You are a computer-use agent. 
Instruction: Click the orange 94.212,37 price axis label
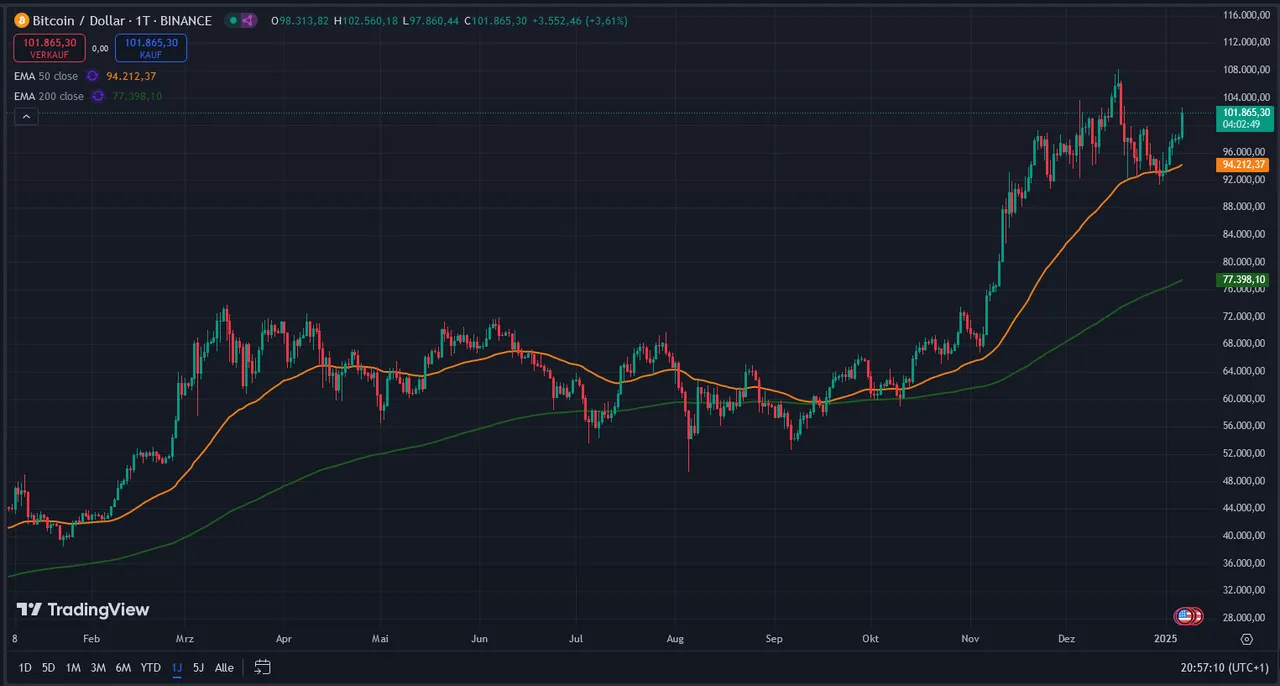(x=1244, y=165)
